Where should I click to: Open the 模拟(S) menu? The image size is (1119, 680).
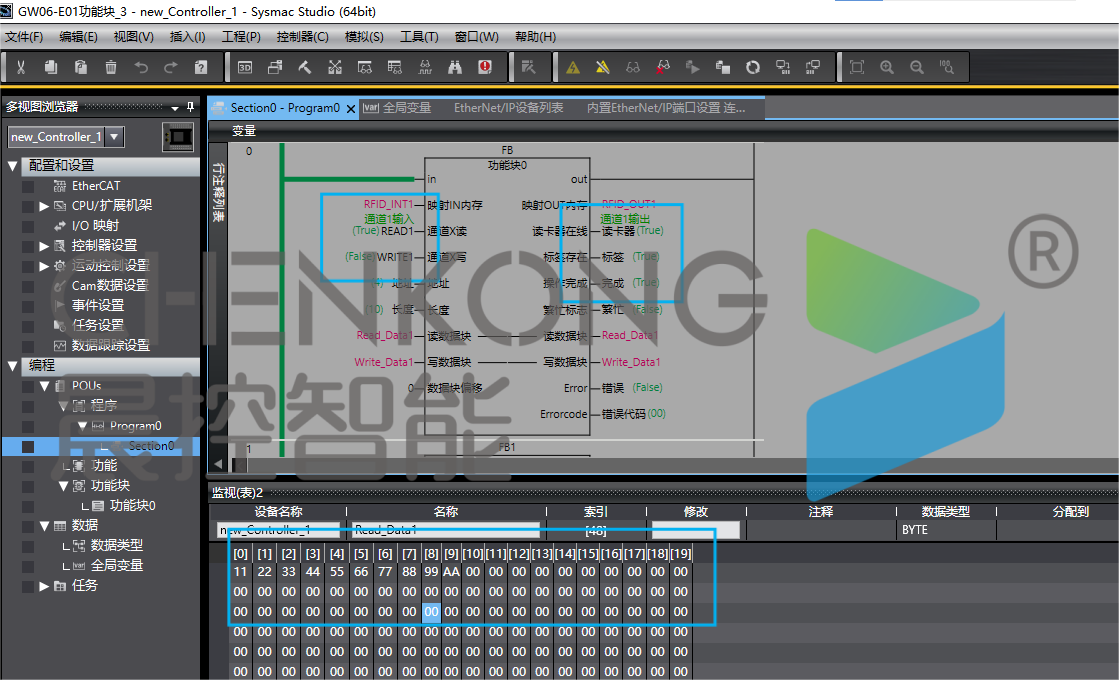point(364,36)
